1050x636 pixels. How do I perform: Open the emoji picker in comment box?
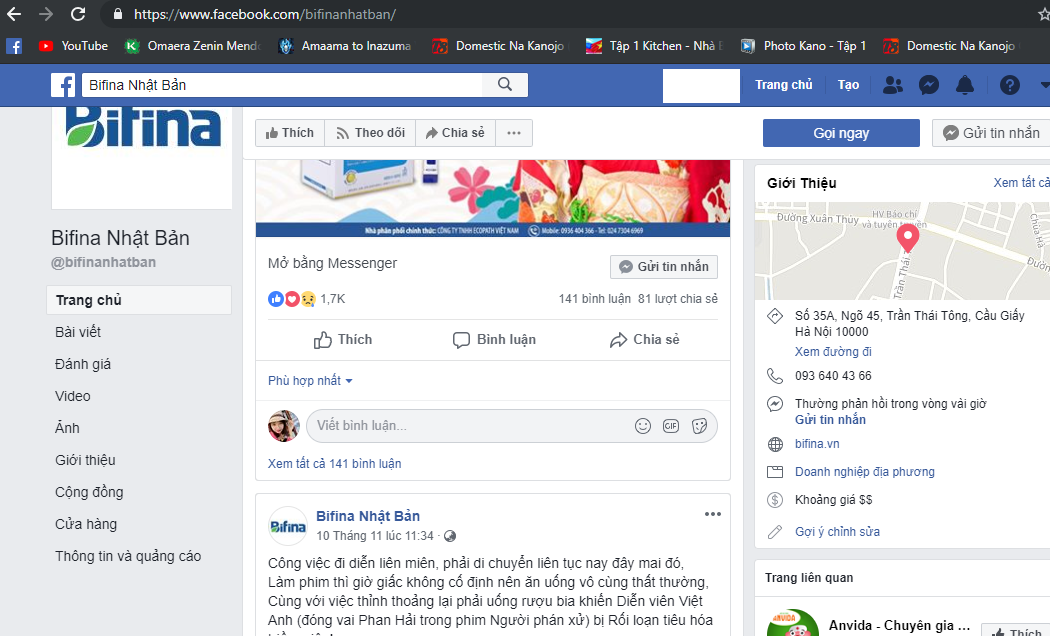(643, 426)
